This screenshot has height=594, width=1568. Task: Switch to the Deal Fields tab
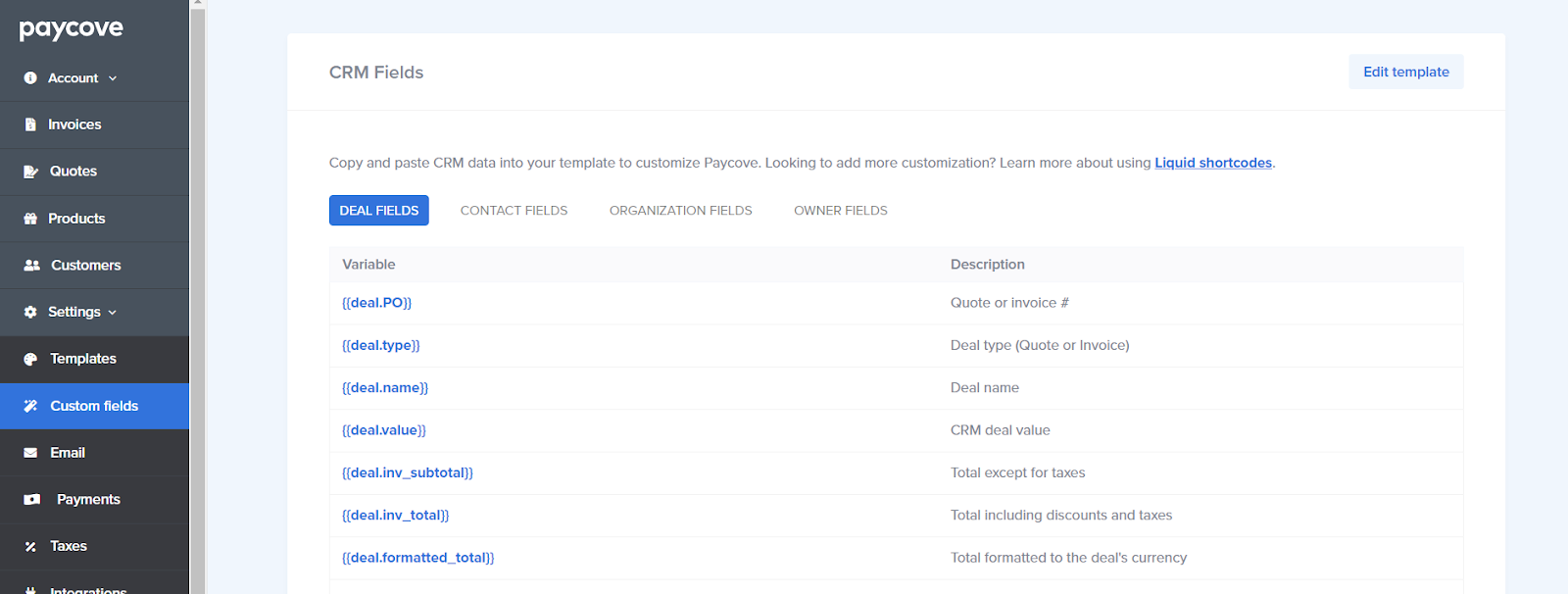(x=379, y=211)
